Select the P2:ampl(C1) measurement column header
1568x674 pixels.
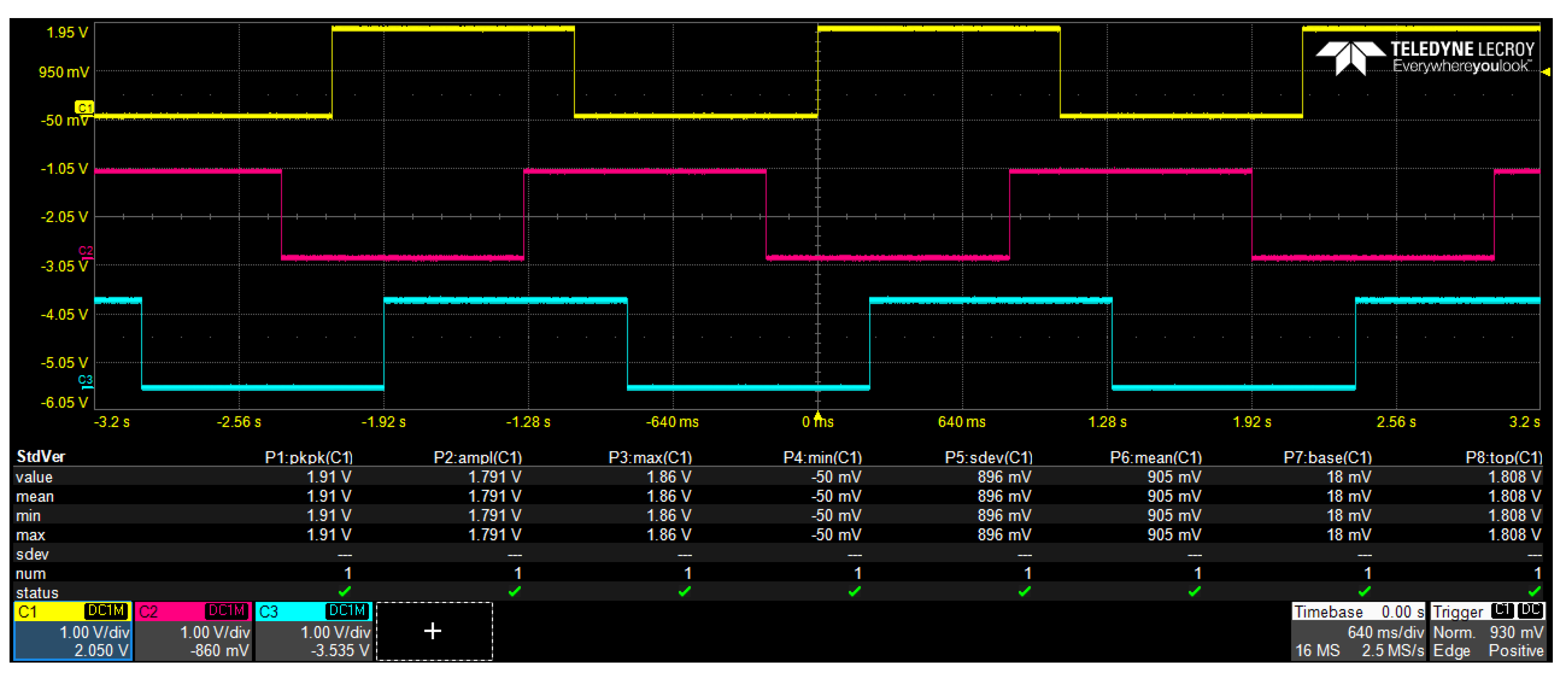pyautogui.click(x=477, y=457)
